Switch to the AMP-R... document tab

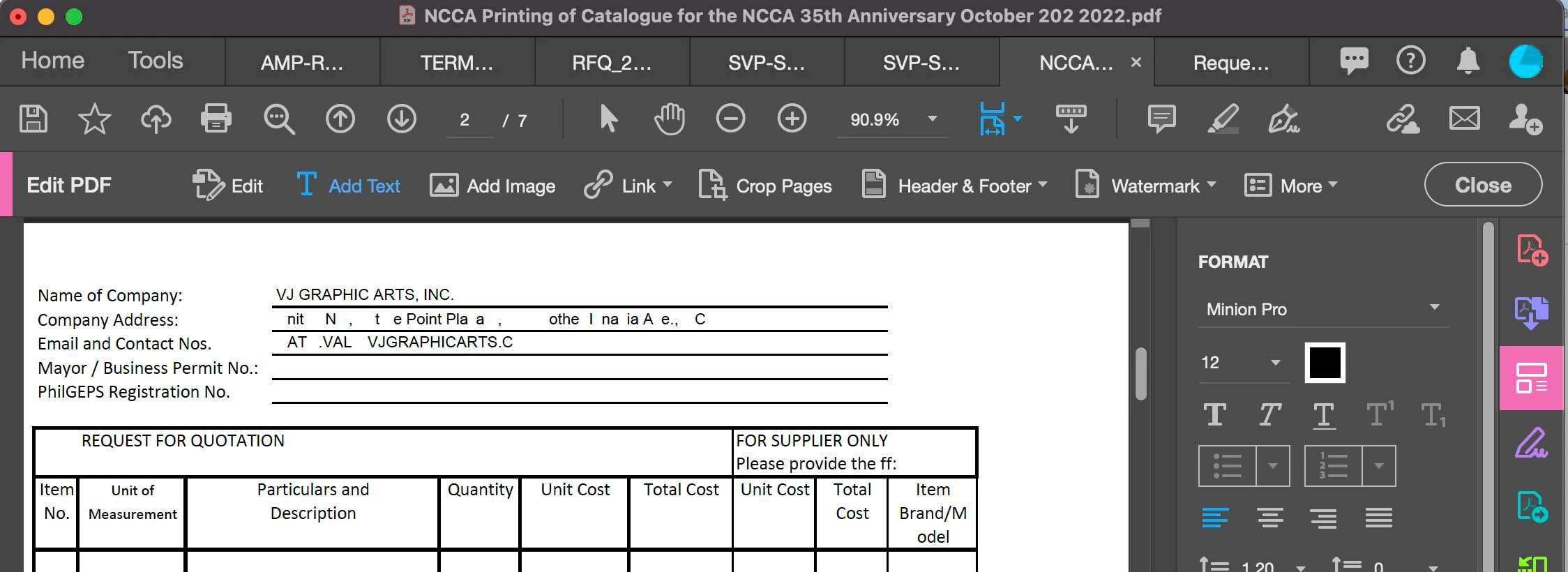click(x=303, y=63)
